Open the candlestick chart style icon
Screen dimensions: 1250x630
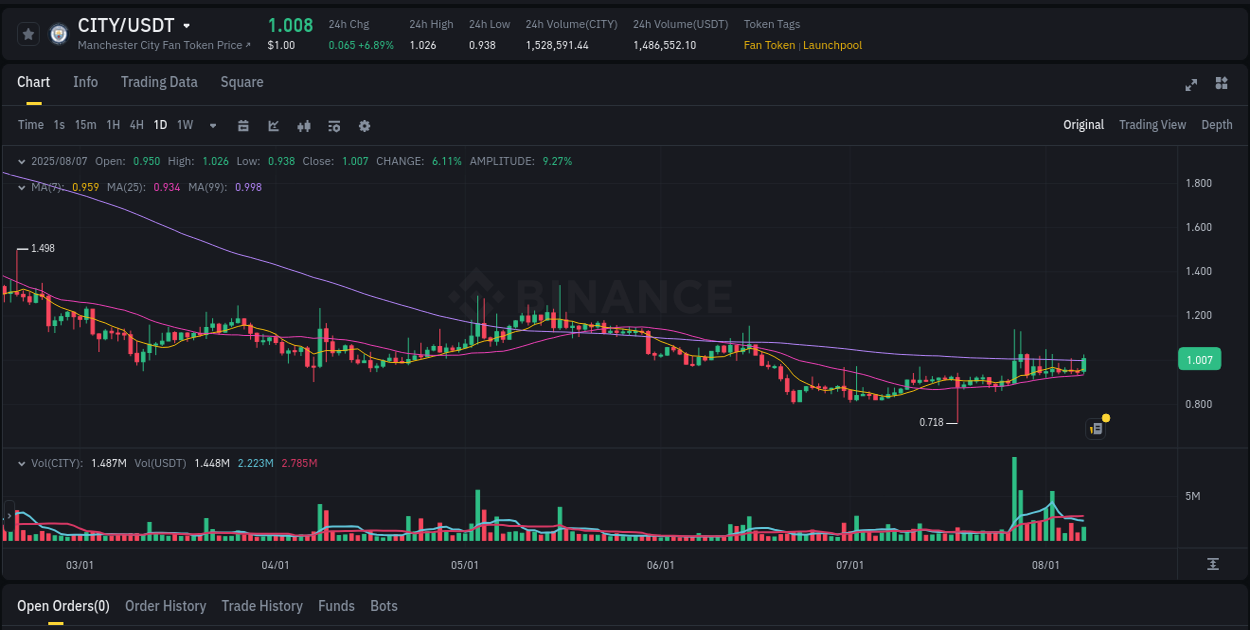[304, 125]
